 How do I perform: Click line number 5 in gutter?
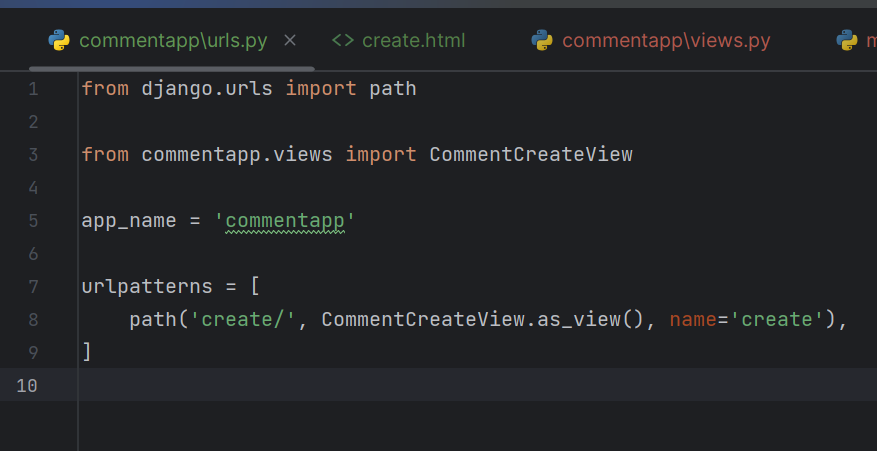coord(33,220)
